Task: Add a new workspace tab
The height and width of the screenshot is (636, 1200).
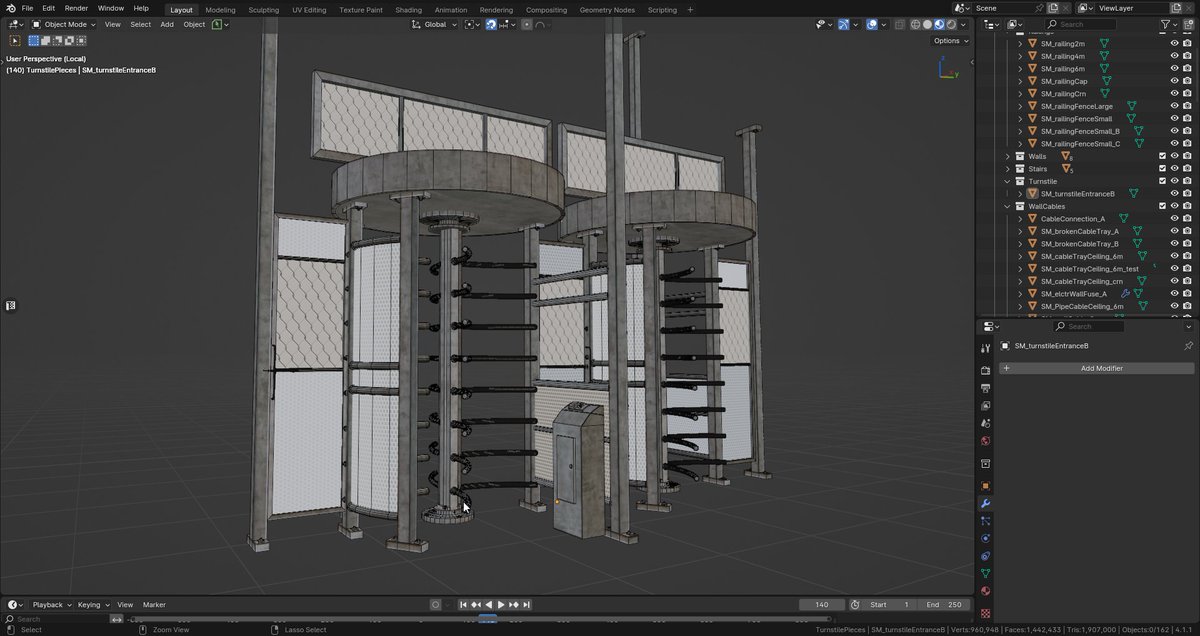Action: pyautogui.click(x=690, y=9)
